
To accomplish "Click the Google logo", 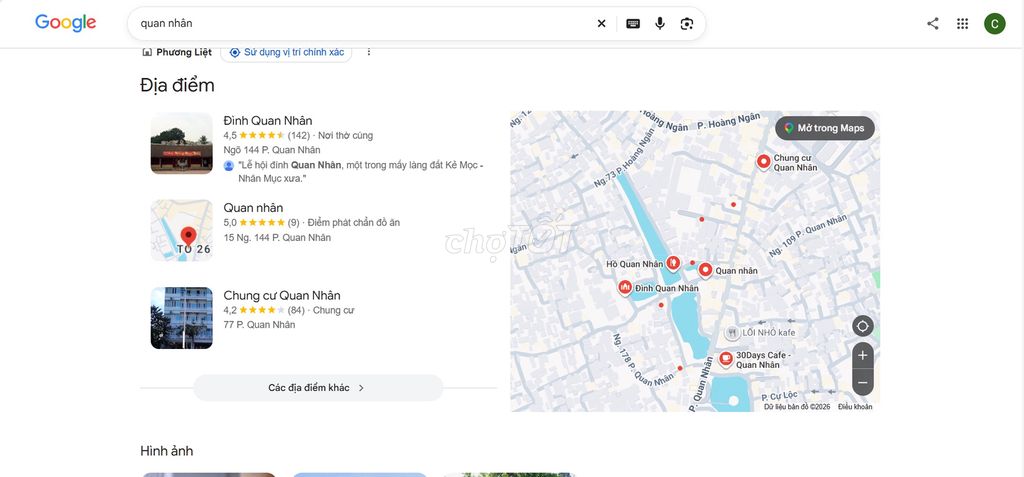I will click(65, 23).
